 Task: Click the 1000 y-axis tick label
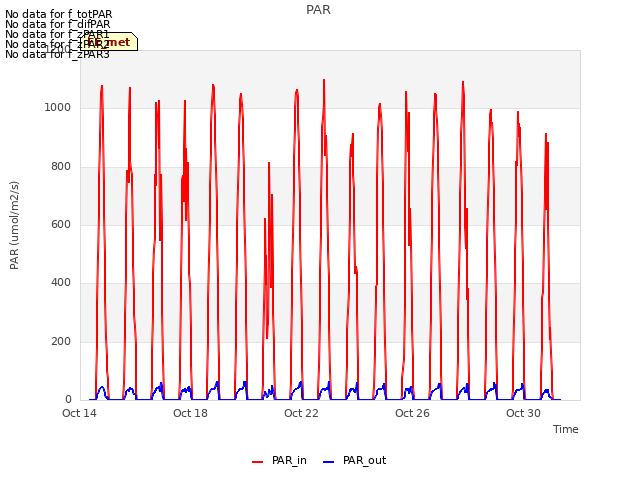pos(58,107)
